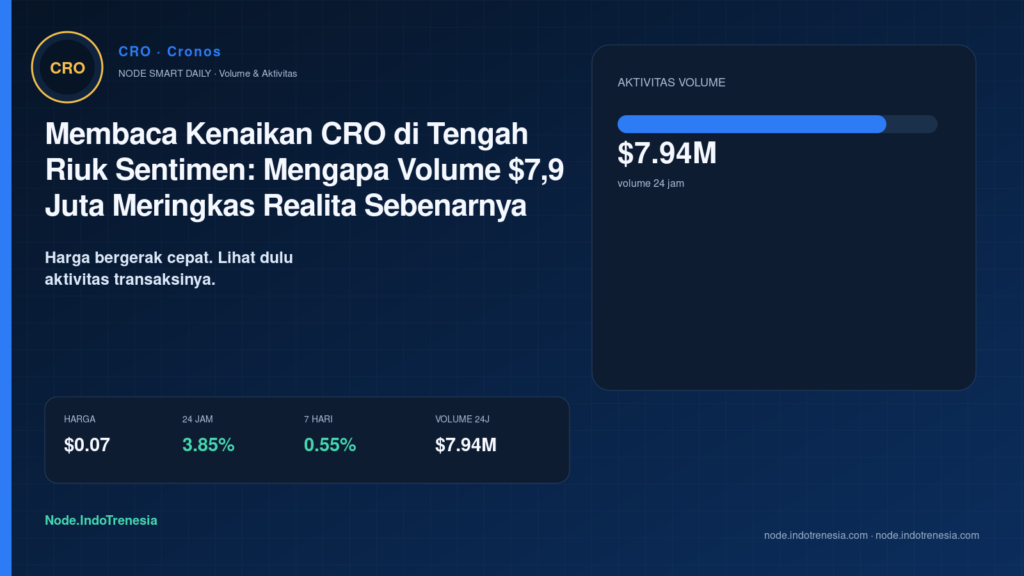1024x576 pixels.
Task: Click the green '0.55%' value
Action: click(330, 445)
